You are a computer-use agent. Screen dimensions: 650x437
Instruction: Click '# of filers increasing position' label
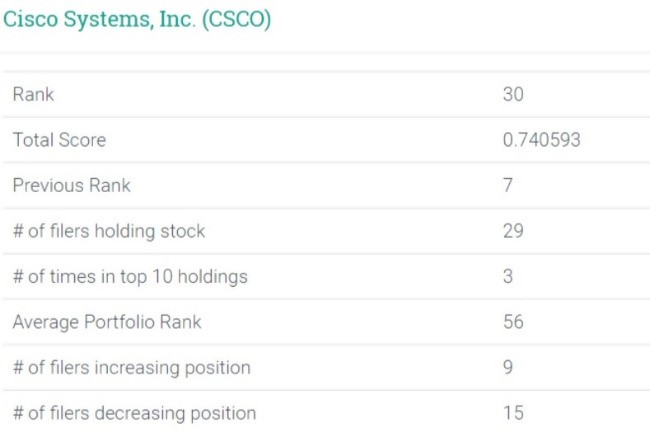(x=131, y=367)
